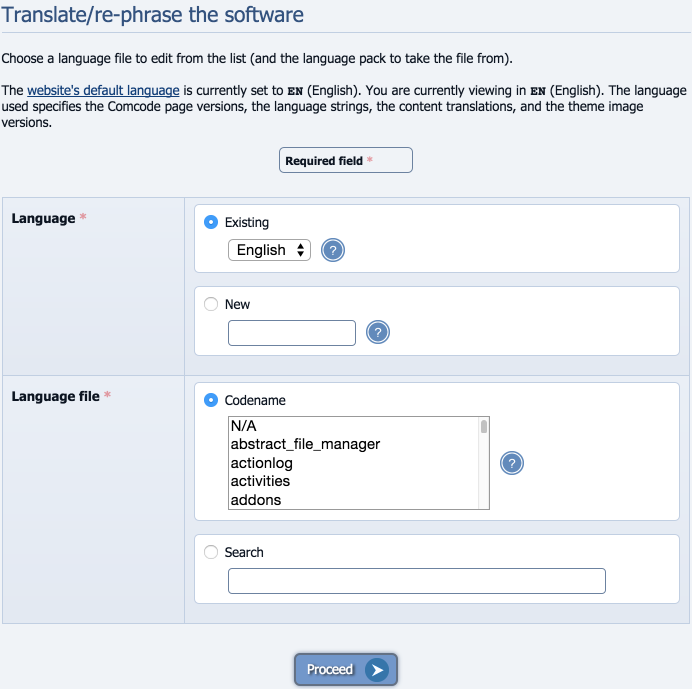Focus the Search language file input

[x=417, y=581]
